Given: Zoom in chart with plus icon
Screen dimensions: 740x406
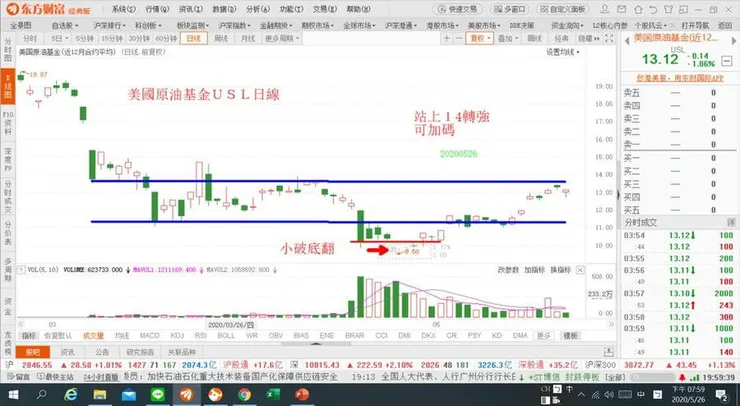Looking at the screenshot, I should pos(446,38).
